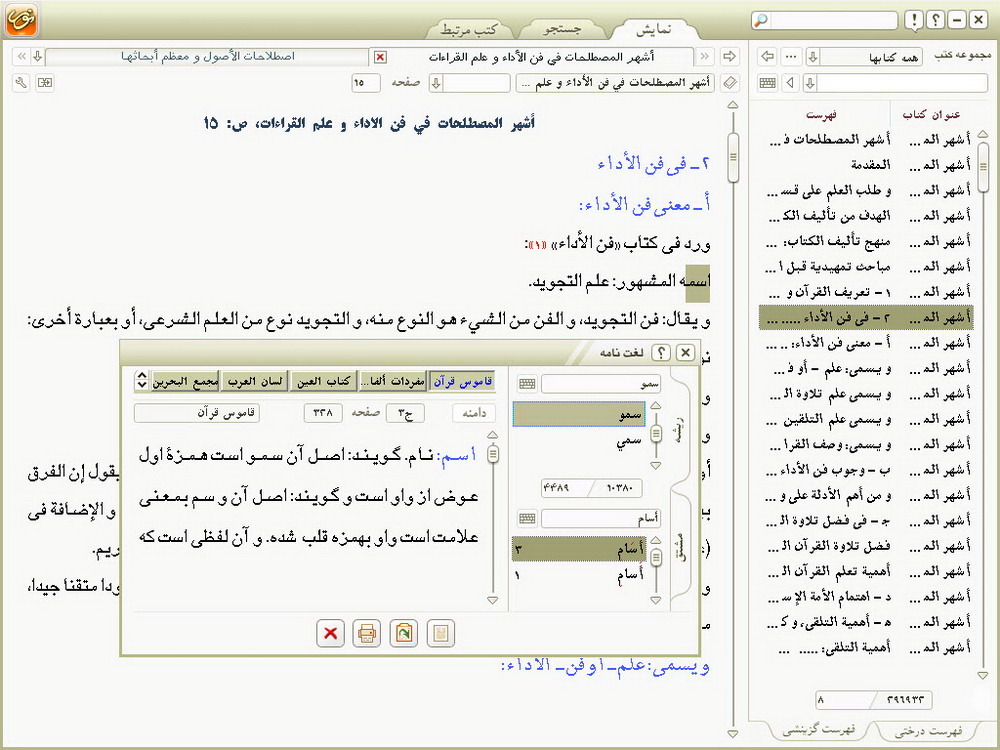Click the Noor application logo
The width and height of the screenshot is (1000, 750).
click(22, 20)
